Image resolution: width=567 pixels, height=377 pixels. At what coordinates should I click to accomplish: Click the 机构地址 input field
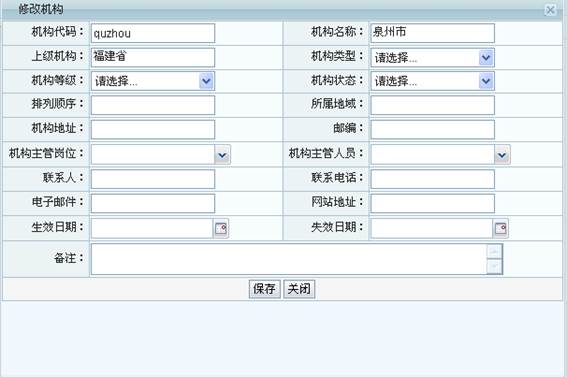coord(153,129)
